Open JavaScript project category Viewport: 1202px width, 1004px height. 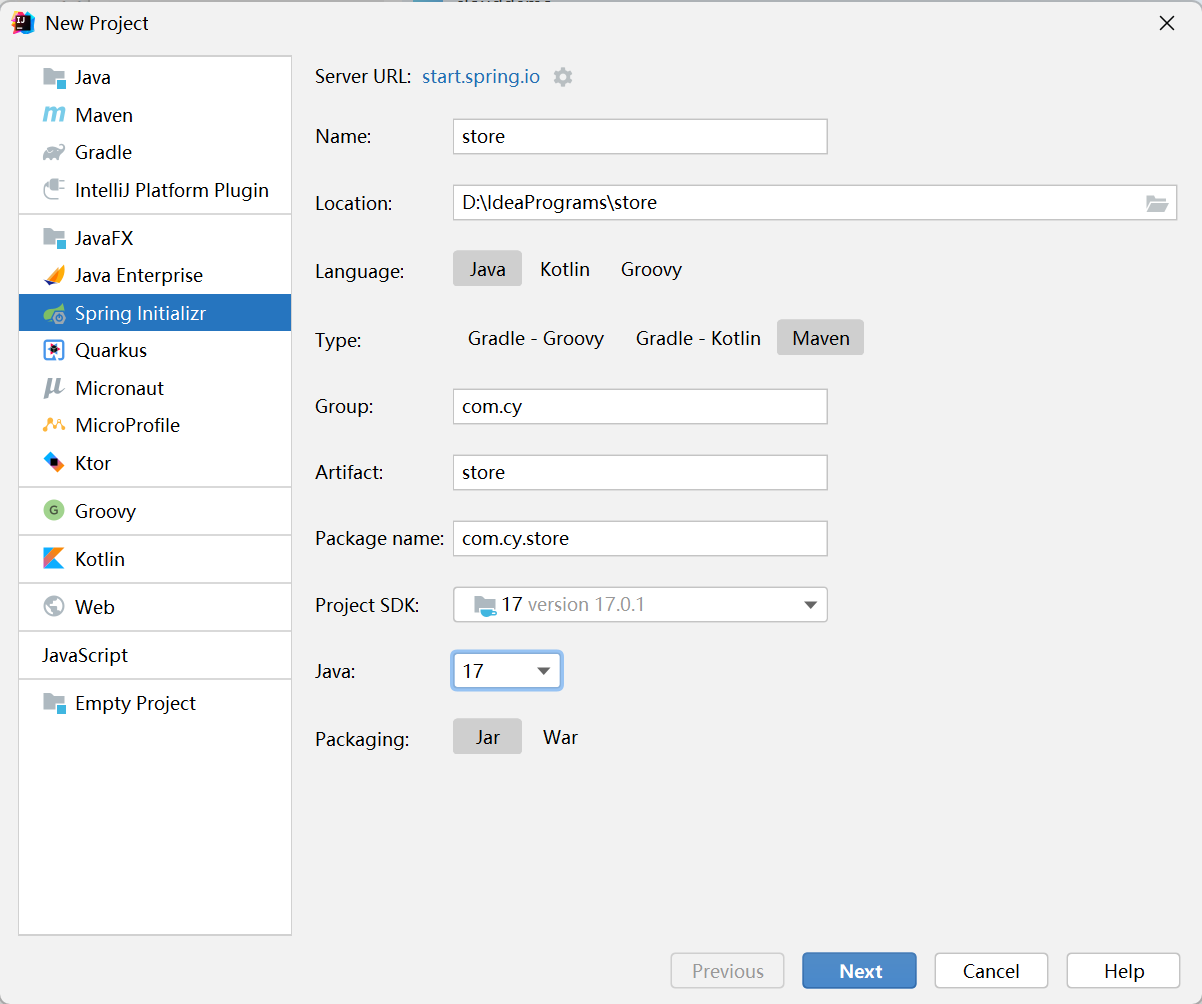[85, 656]
